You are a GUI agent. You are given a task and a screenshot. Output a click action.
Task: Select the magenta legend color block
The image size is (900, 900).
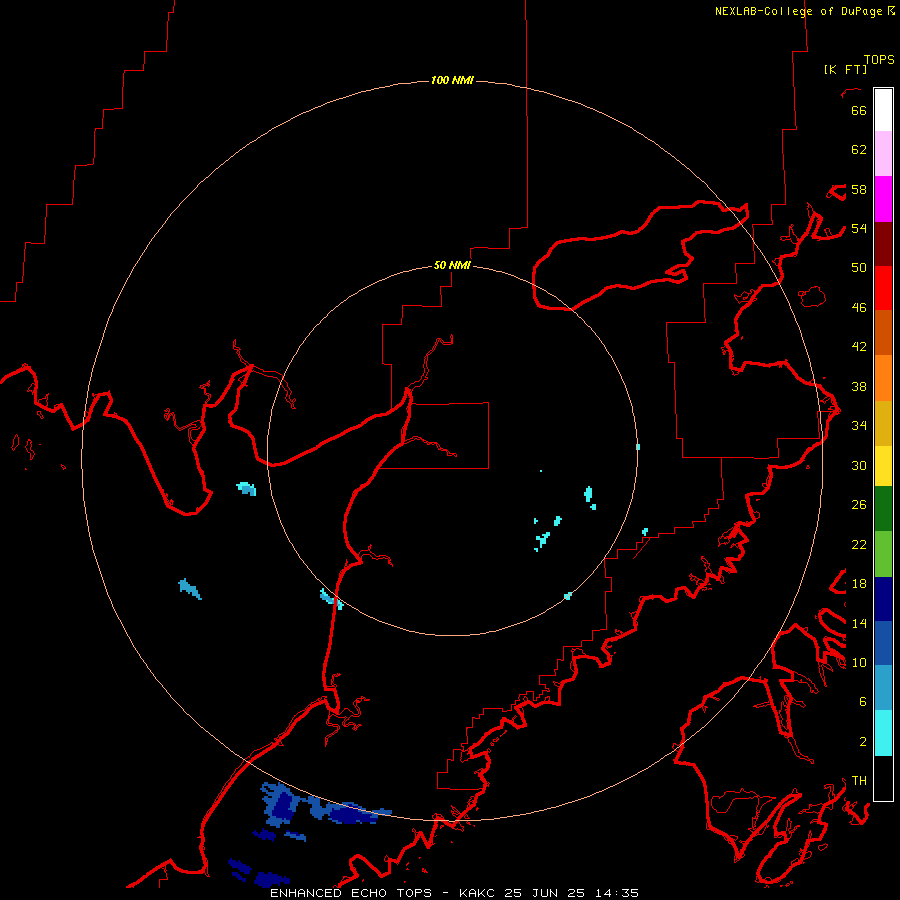pyautogui.click(x=883, y=199)
